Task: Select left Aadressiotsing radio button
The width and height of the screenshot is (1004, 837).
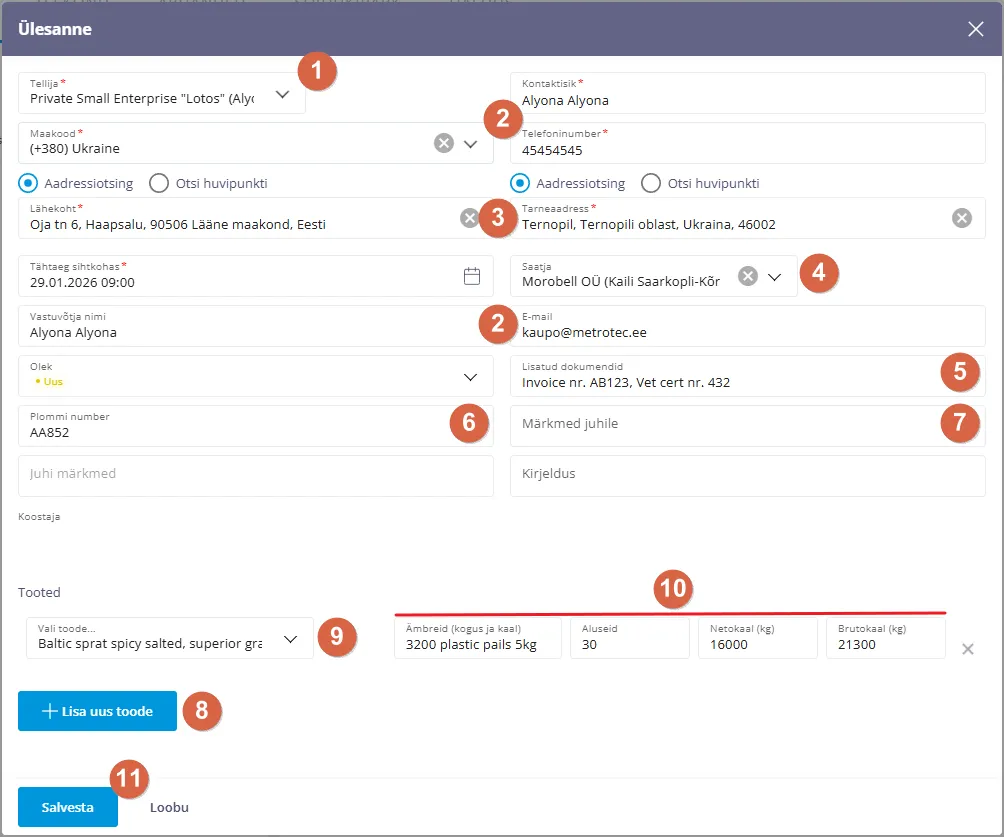Action: click(x=28, y=183)
